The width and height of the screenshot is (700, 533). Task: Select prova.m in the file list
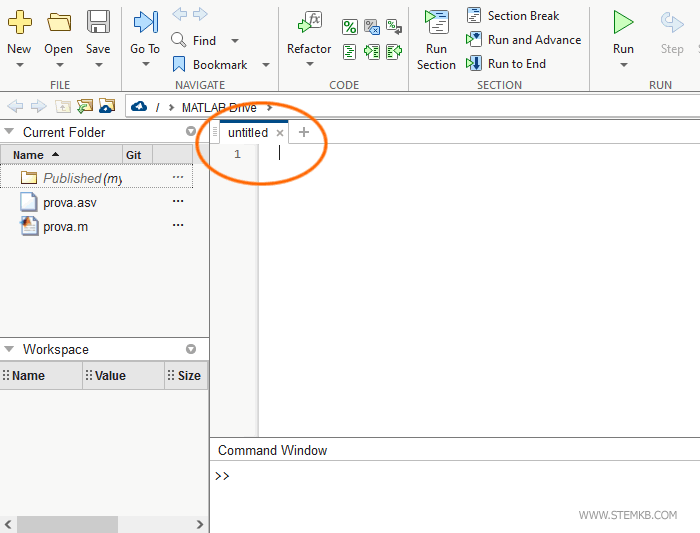65,226
